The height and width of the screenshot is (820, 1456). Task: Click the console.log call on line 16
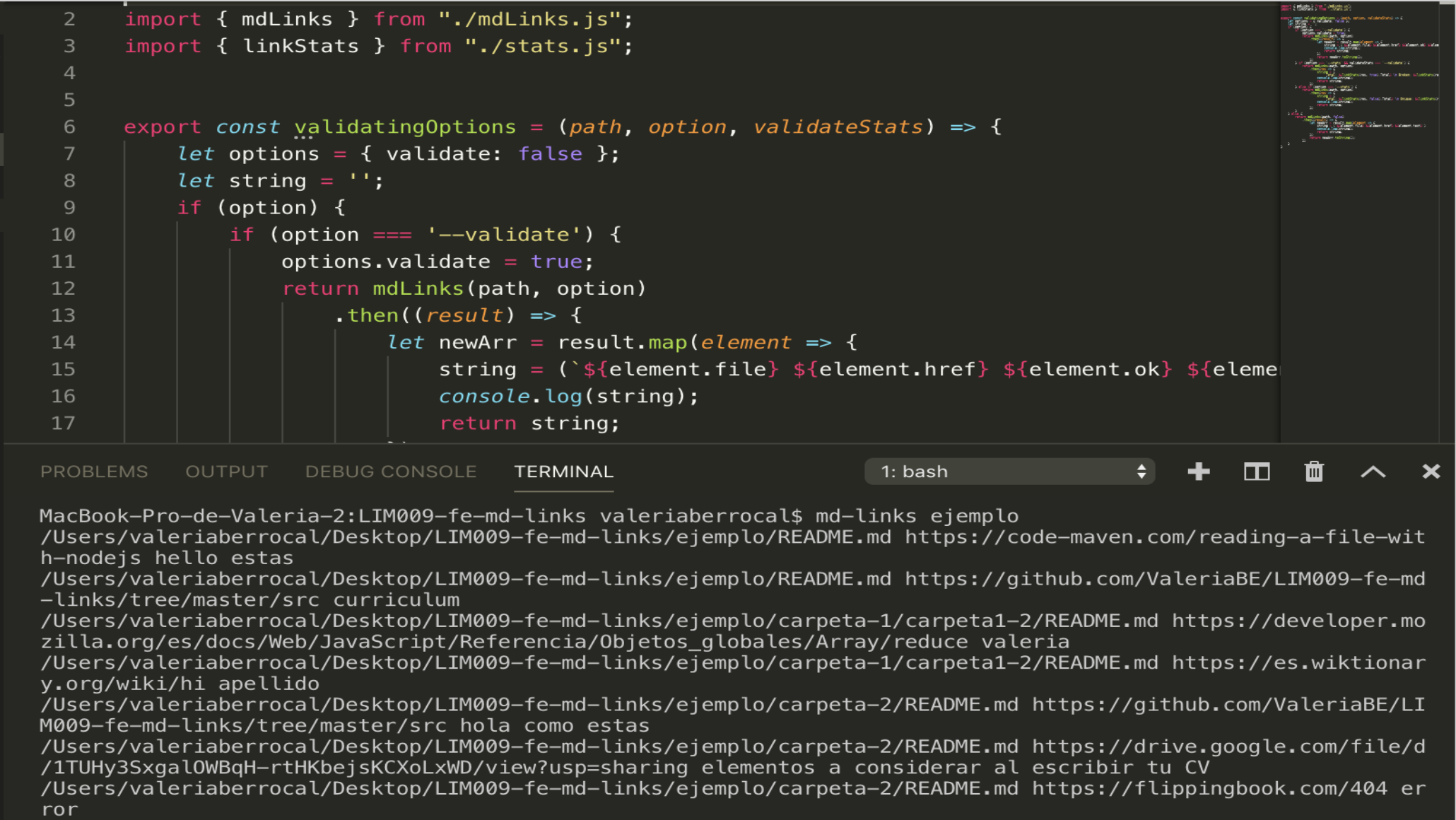510,397
